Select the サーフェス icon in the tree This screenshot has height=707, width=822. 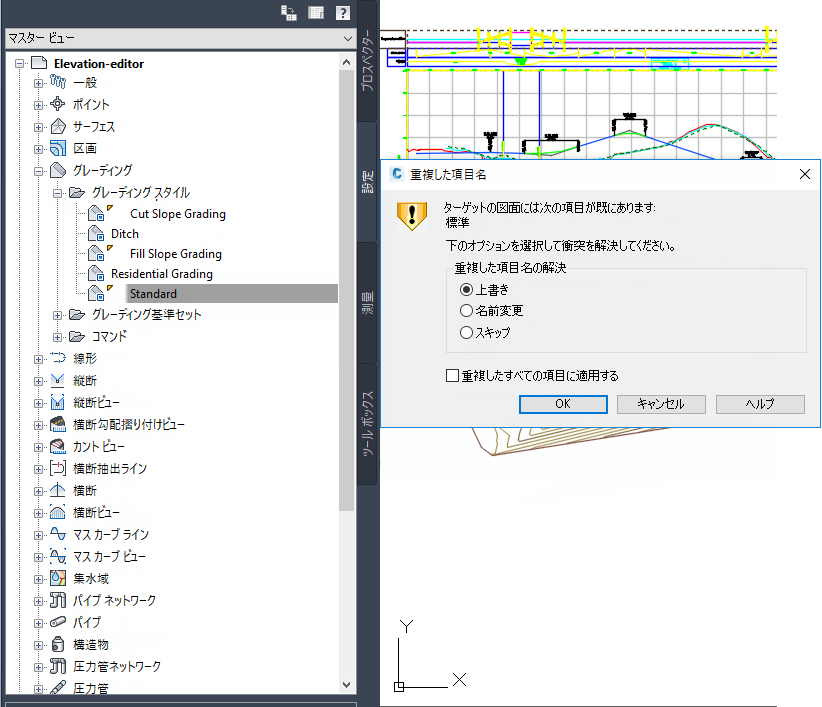coord(60,125)
